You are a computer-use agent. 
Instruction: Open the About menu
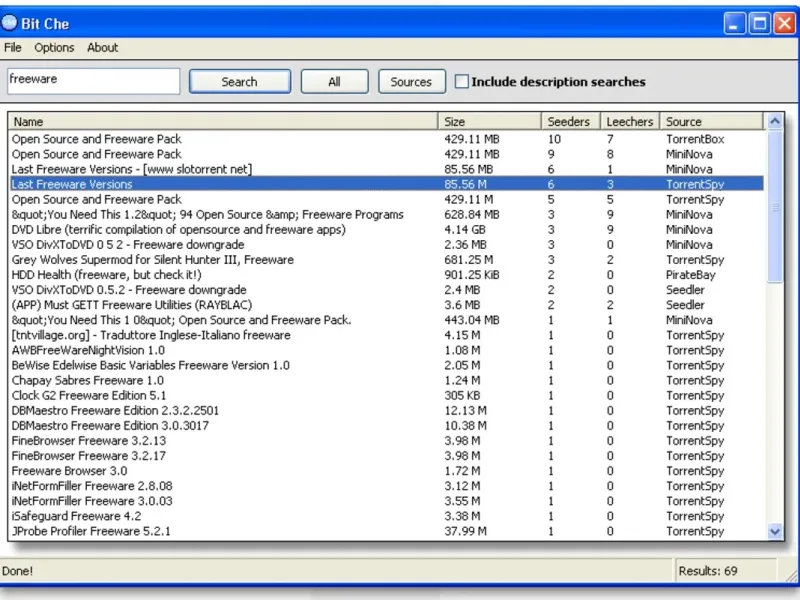click(102, 47)
